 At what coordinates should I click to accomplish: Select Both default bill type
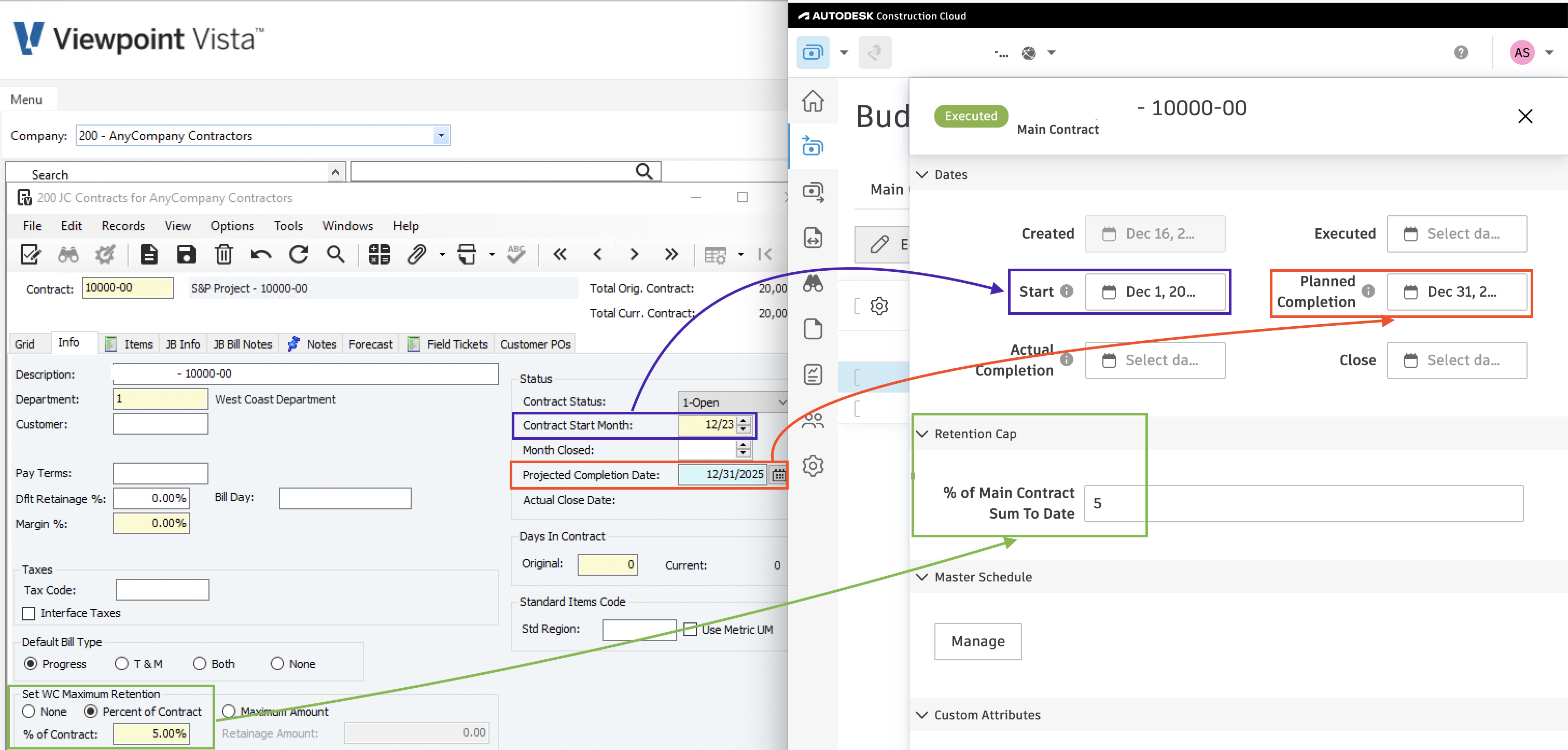(199, 663)
